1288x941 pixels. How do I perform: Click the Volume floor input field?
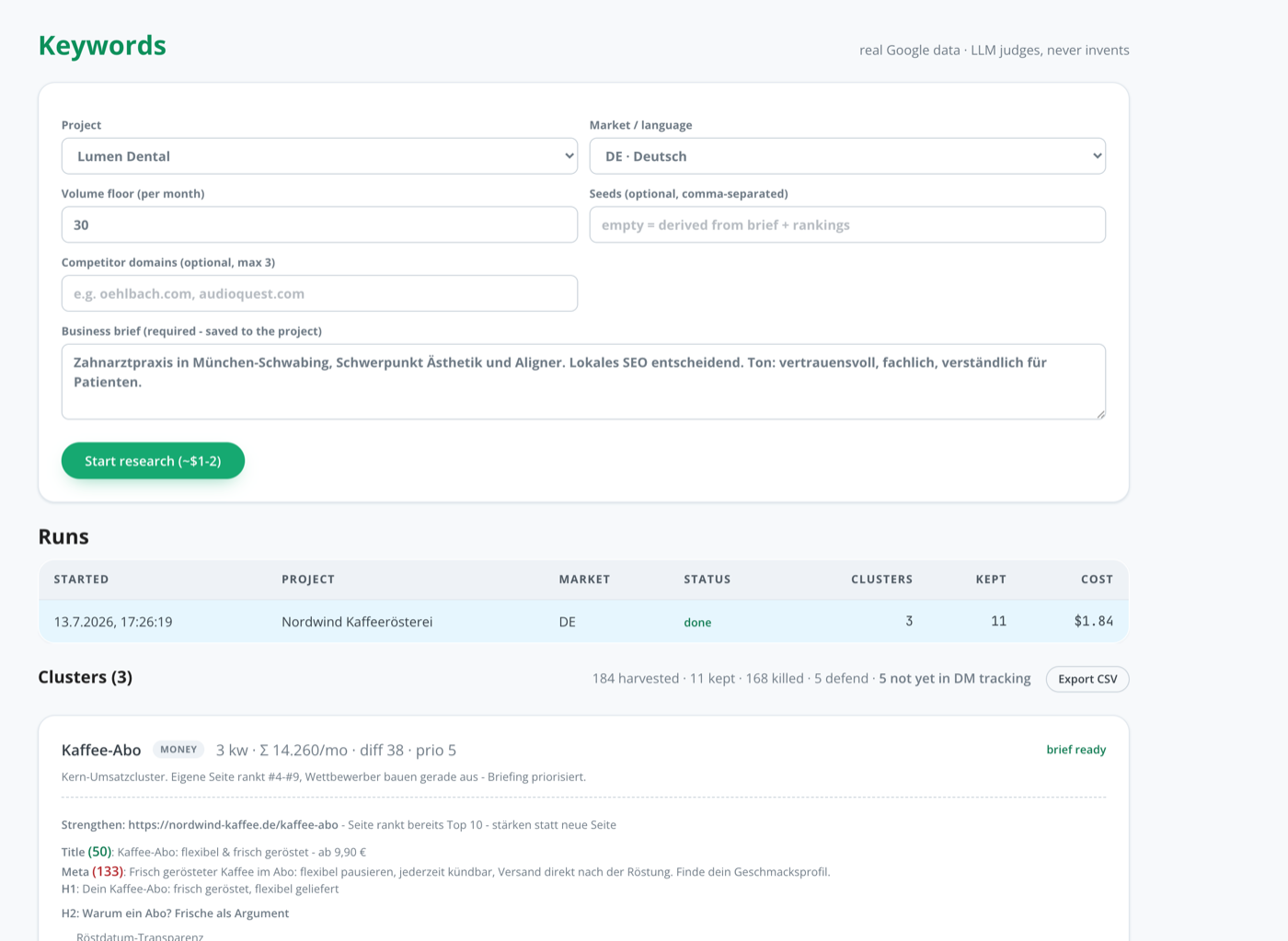coord(319,224)
